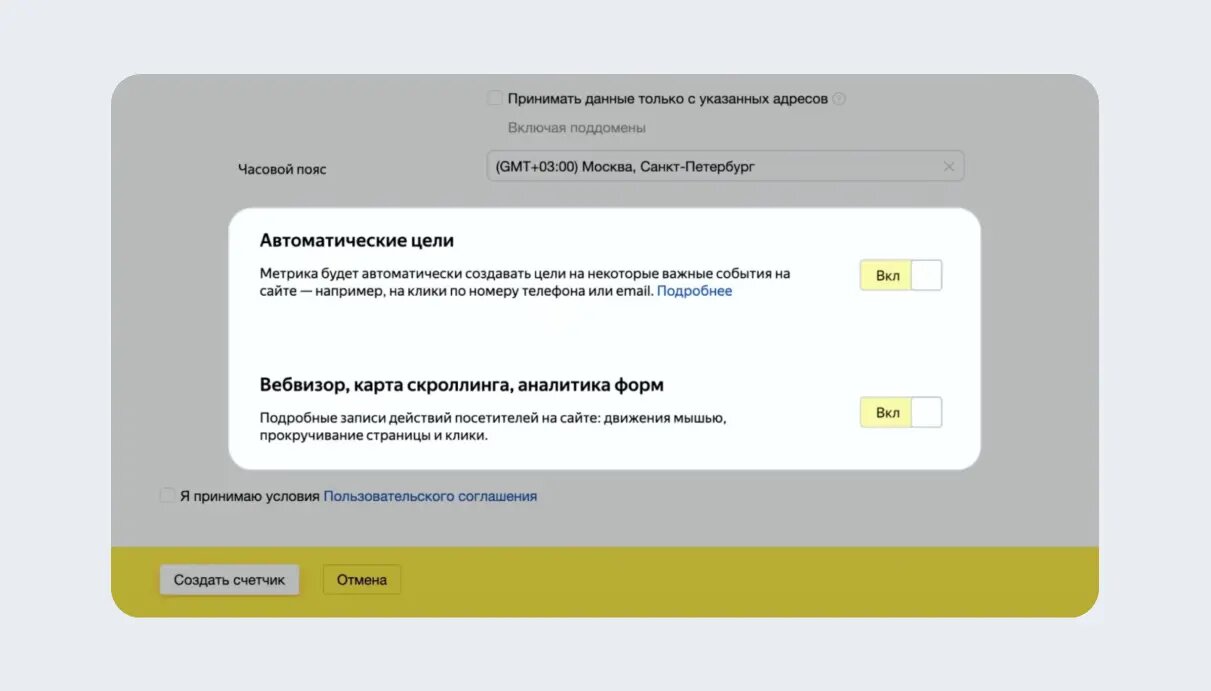Image resolution: width=1211 pixels, height=691 pixels.
Task: Click the Я принимаю условия label text
Action: click(x=249, y=496)
